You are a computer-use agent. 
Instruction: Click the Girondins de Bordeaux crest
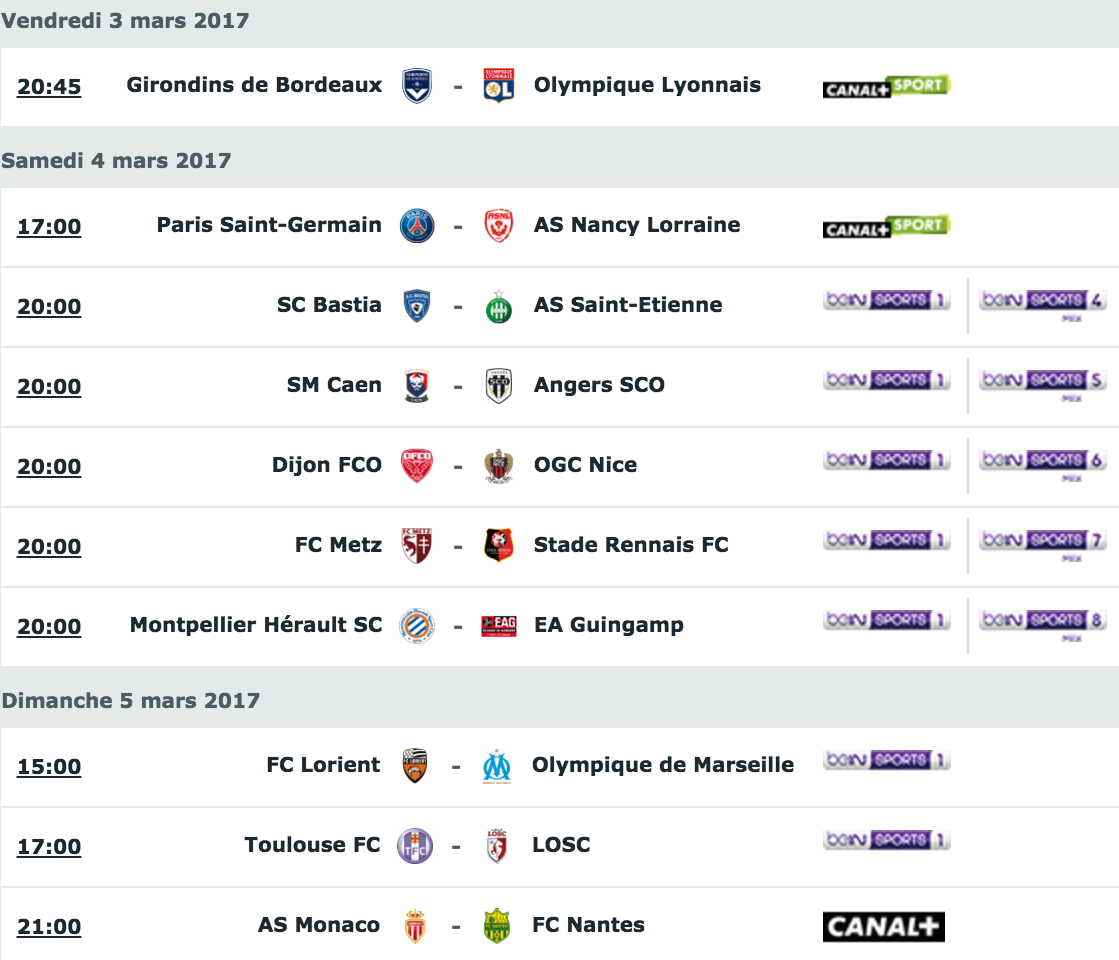pyautogui.click(x=417, y=86)
